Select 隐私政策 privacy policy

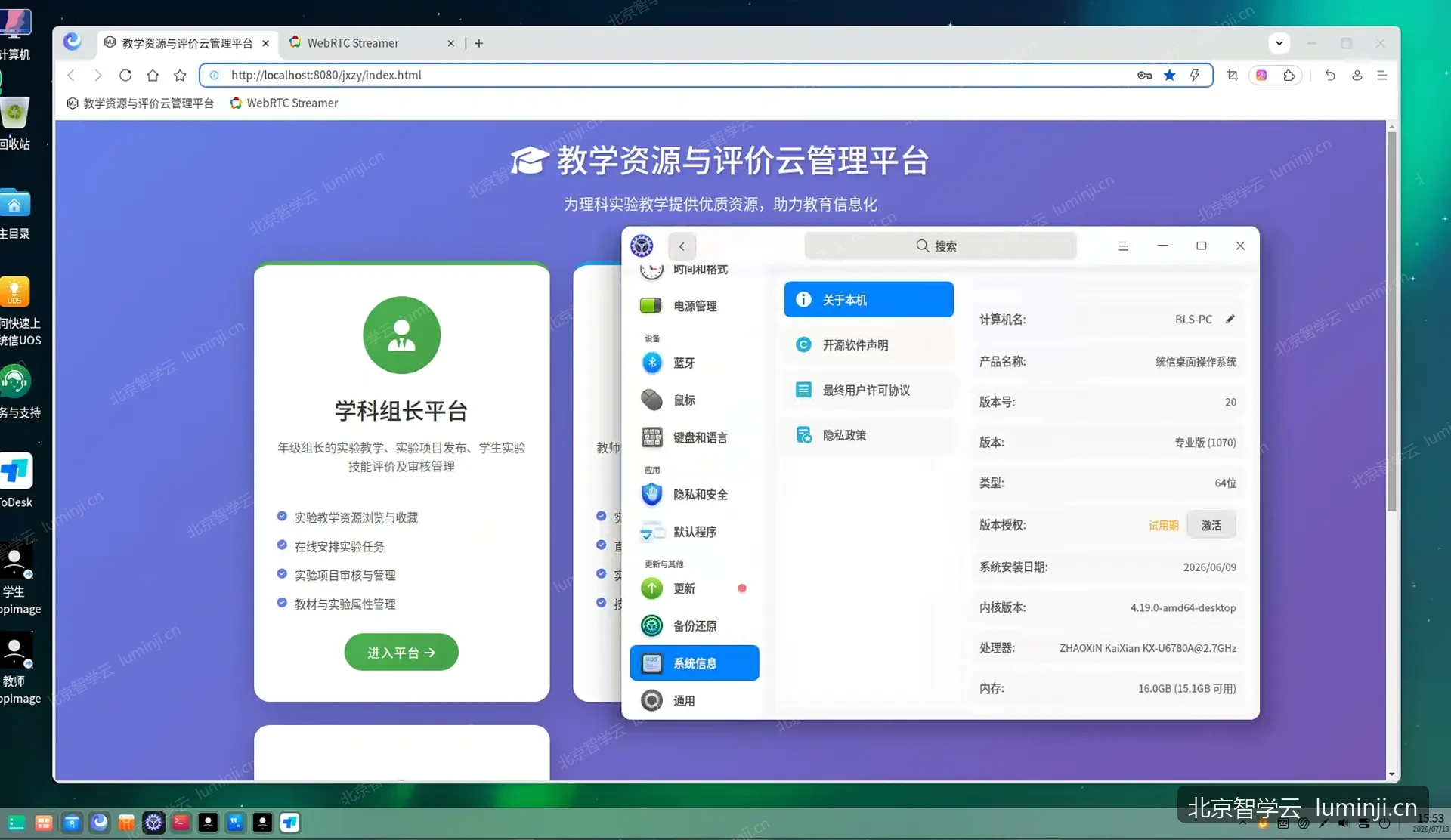click(x=868, y=435)
